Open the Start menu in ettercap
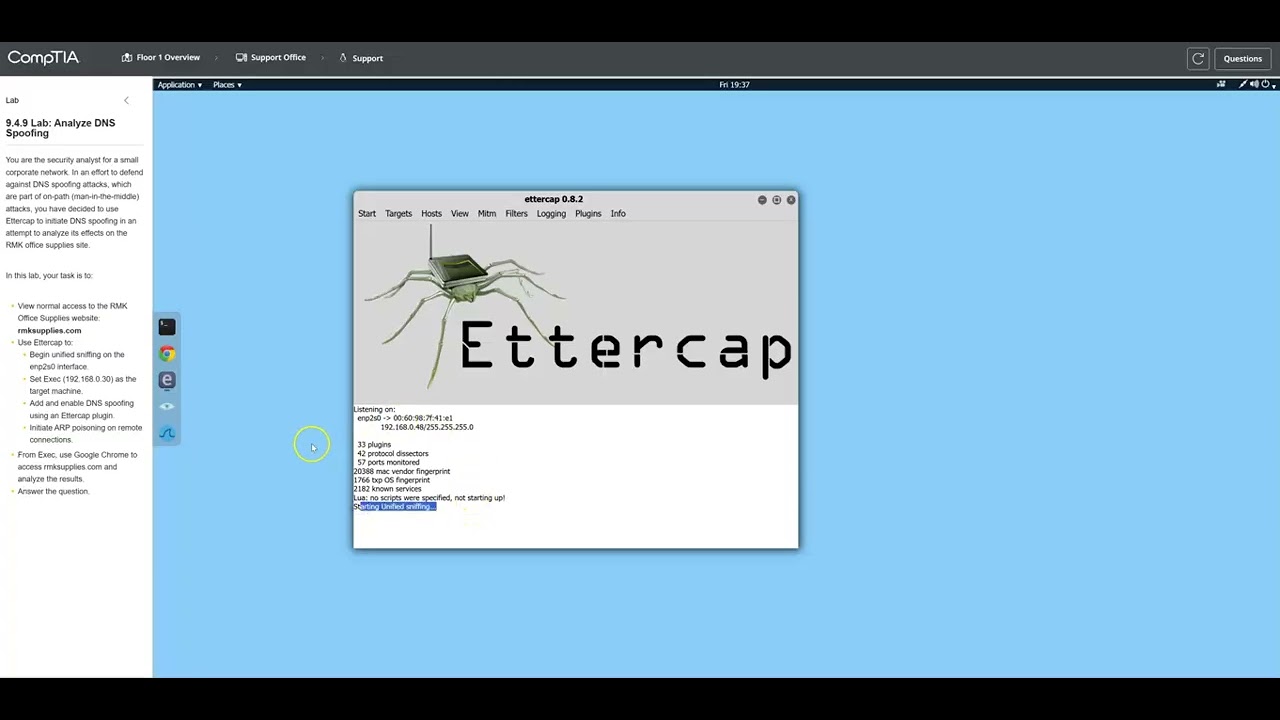The image size is (1280, 720). pos(367,214)
